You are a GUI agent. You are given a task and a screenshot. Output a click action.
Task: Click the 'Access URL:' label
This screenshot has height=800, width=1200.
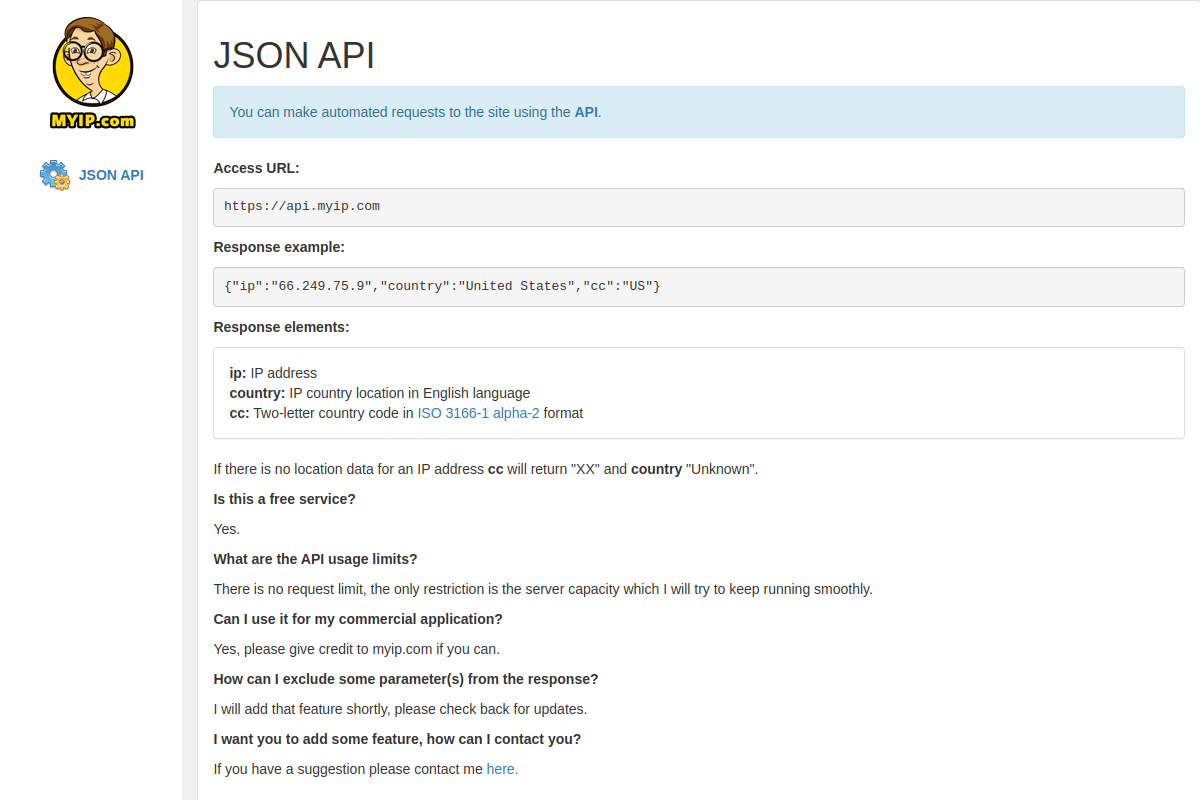[257, 168]
